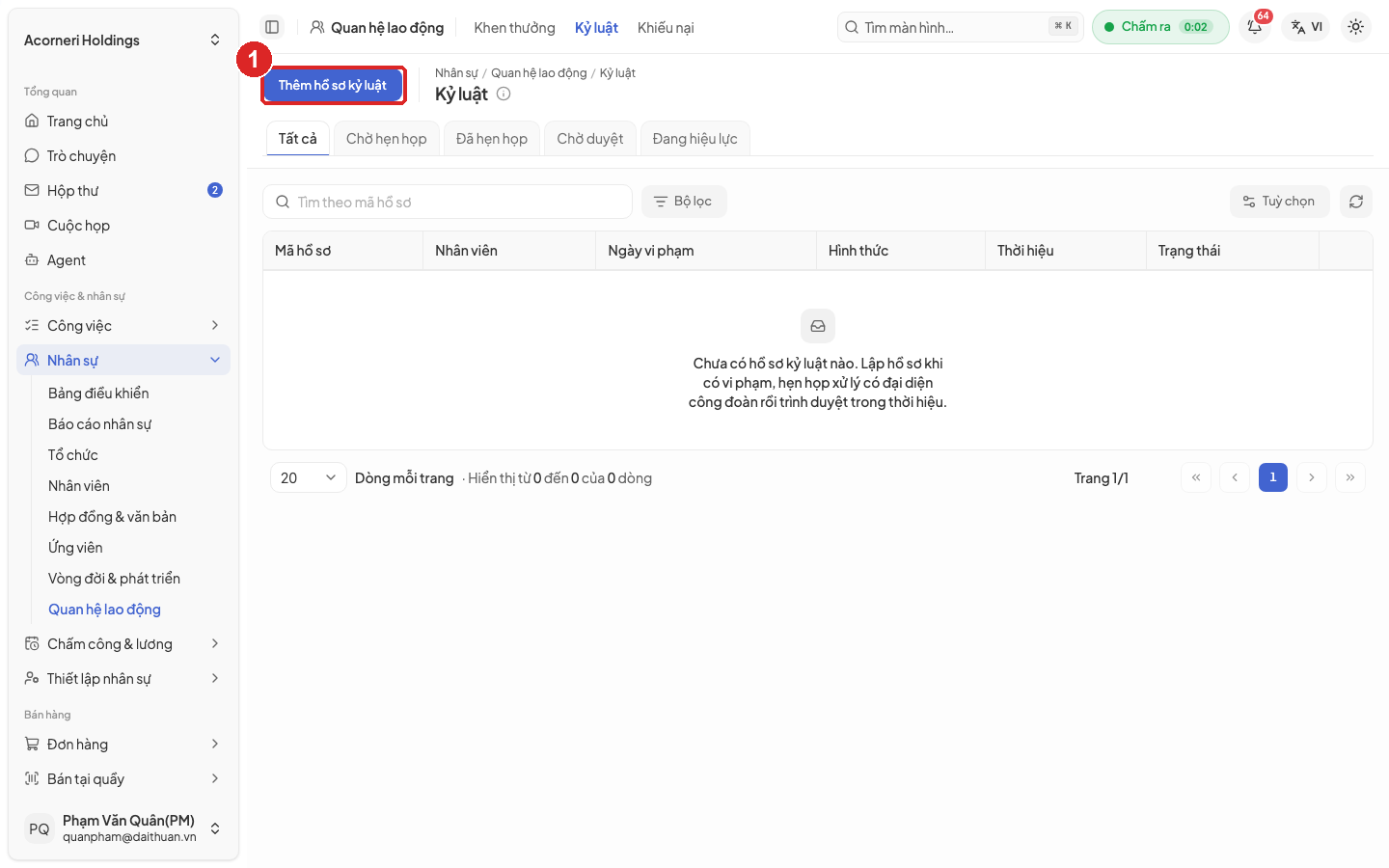Toggle the sidebar panel icon
Image resolution: width=1389 pixels, height=868 pixels.
click(272, 27)
